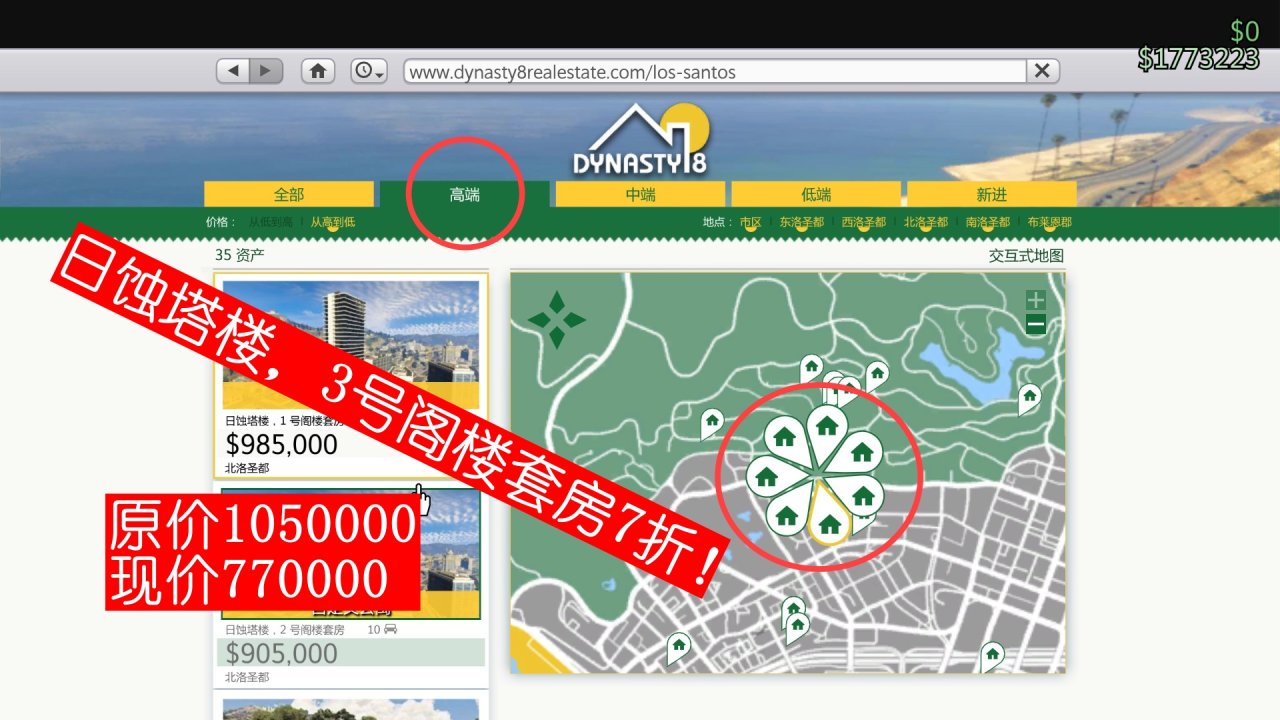The image size is (1280, 720).
Task: Click the lower-left house petal in the cluster
Action: pyautogui.click(x=788, y=514)
